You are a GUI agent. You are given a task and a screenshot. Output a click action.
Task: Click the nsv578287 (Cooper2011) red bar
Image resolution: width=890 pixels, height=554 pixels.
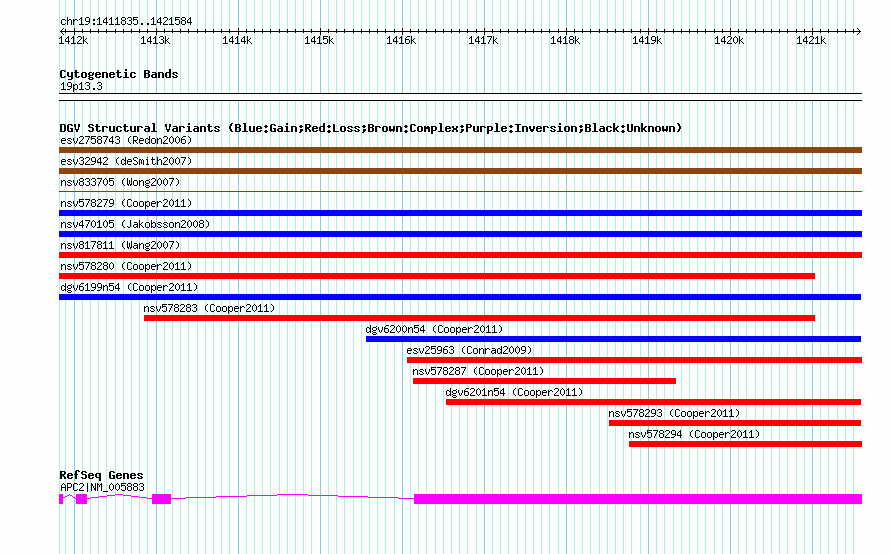click(x=544, y=381)
